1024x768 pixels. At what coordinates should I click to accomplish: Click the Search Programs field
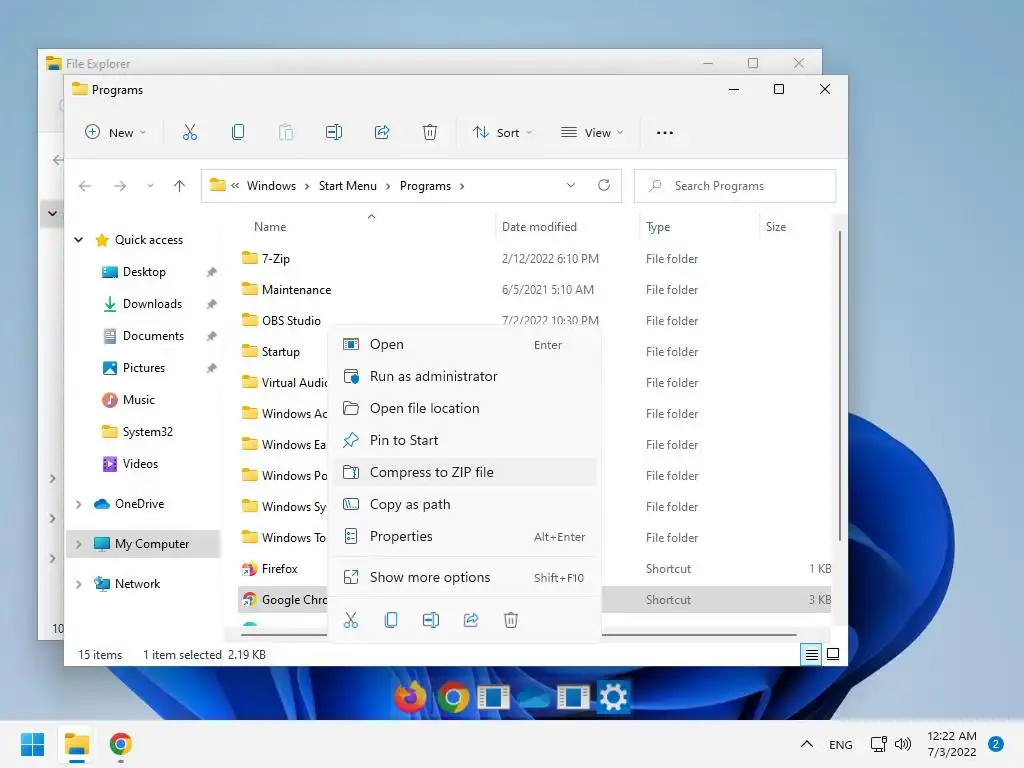(735, 186)
